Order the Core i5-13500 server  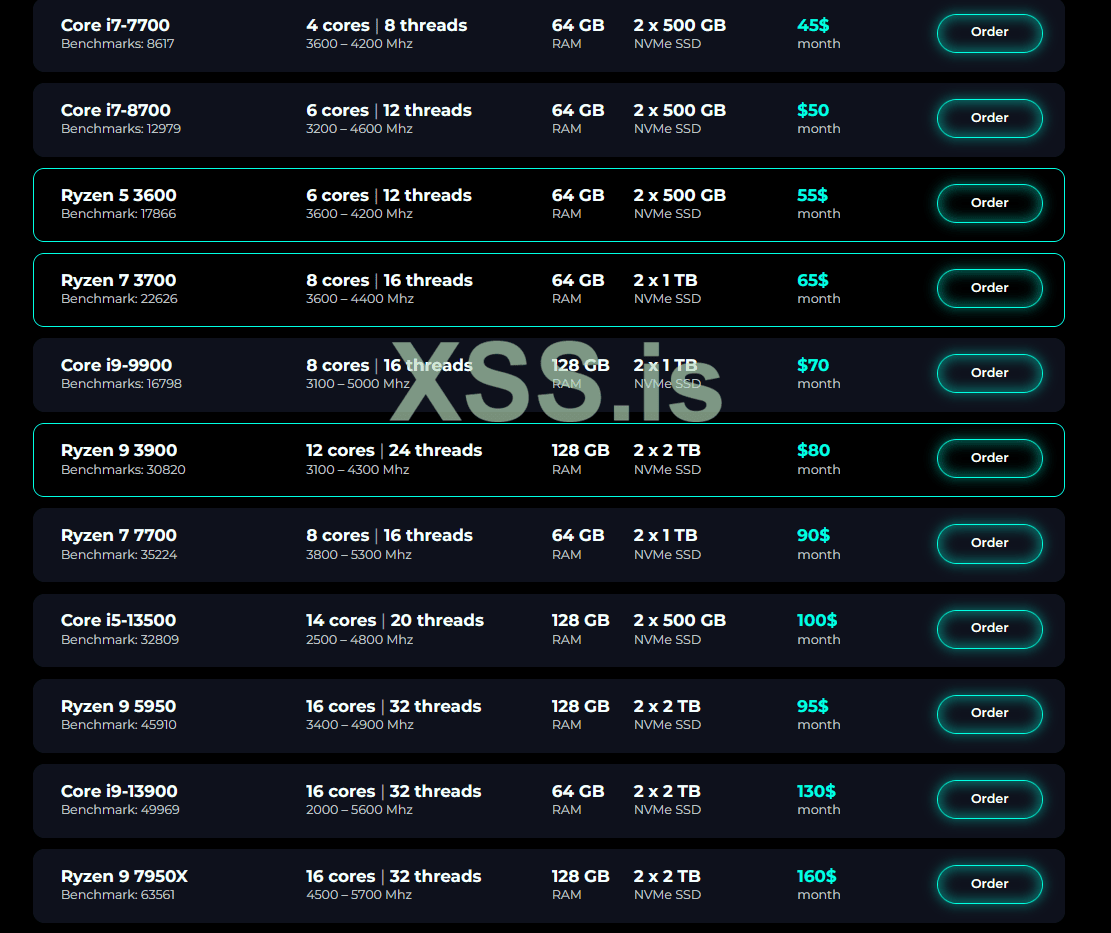989,628
